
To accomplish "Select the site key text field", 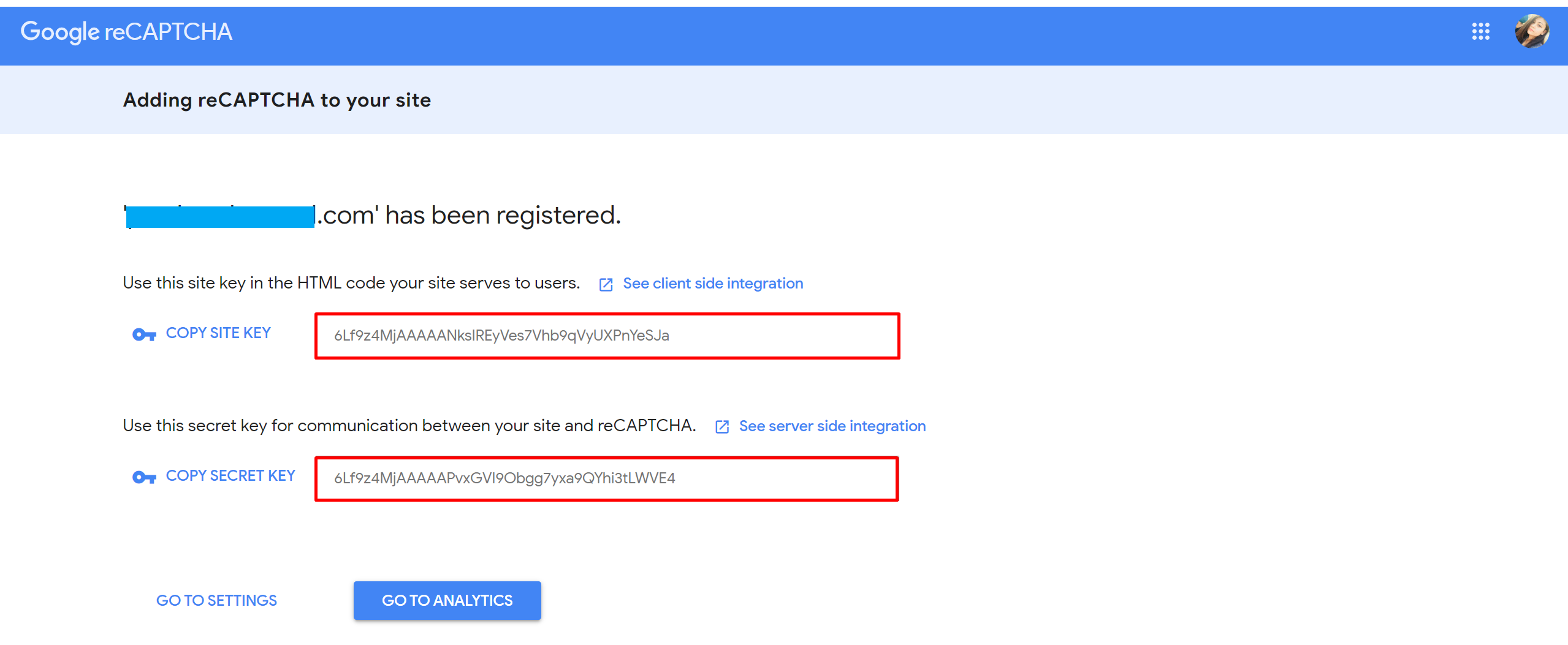I will pyautogui.click(x=607, y=336).
